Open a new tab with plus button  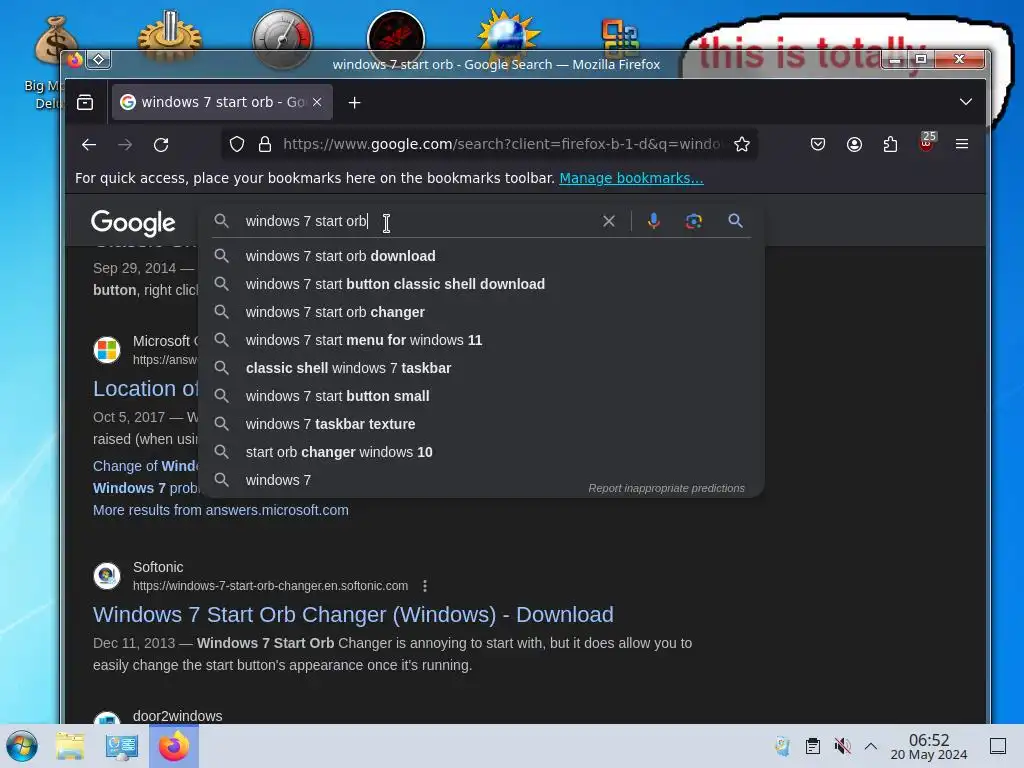coord(354,103)
